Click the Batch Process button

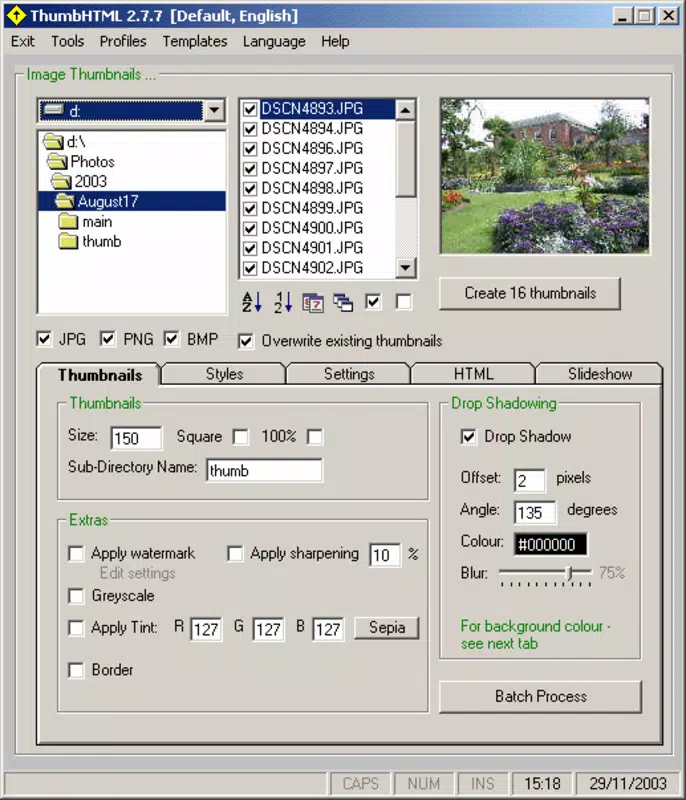coord(541,696)
